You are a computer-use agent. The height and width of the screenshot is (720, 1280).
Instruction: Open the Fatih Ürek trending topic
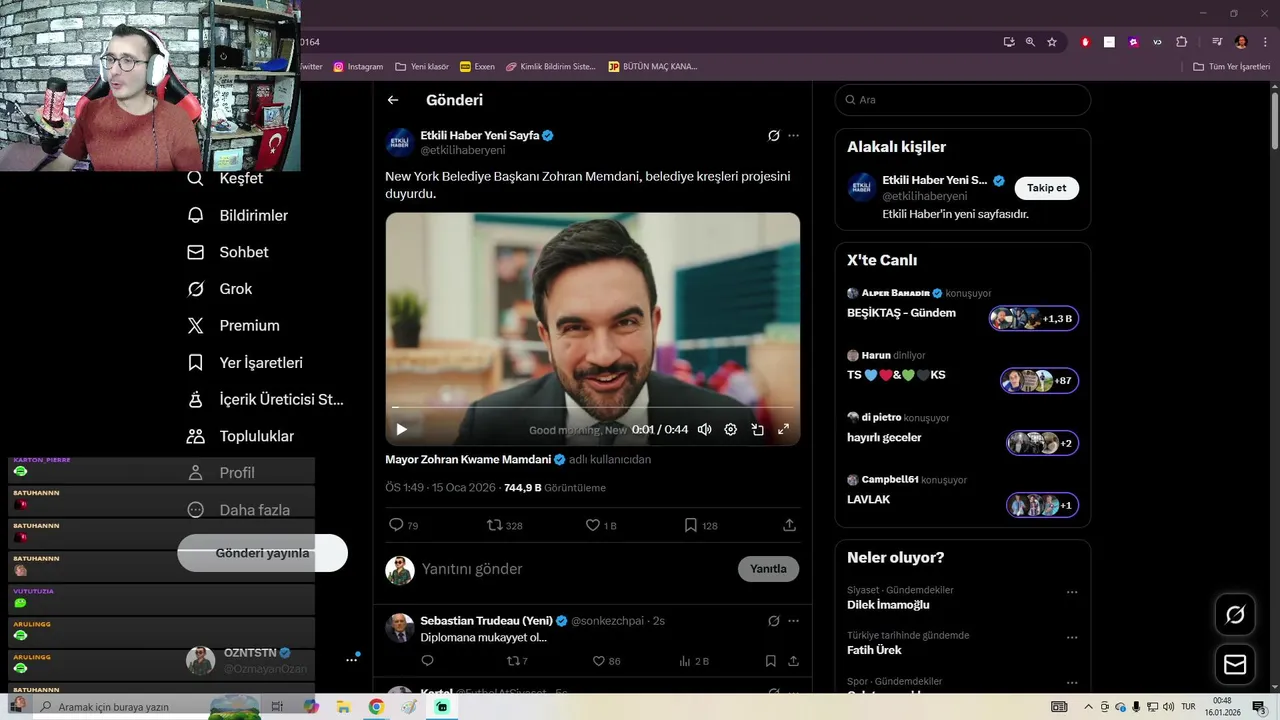pyautogui.click(x=874, y=650)
